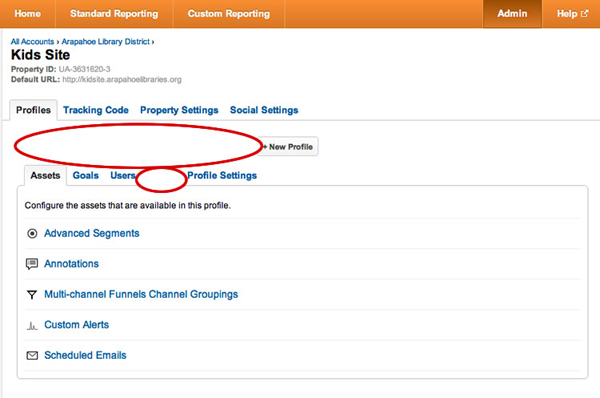Click the Custom Alerts chart icon
The image size is (600, 398).
tap(32, 326)
